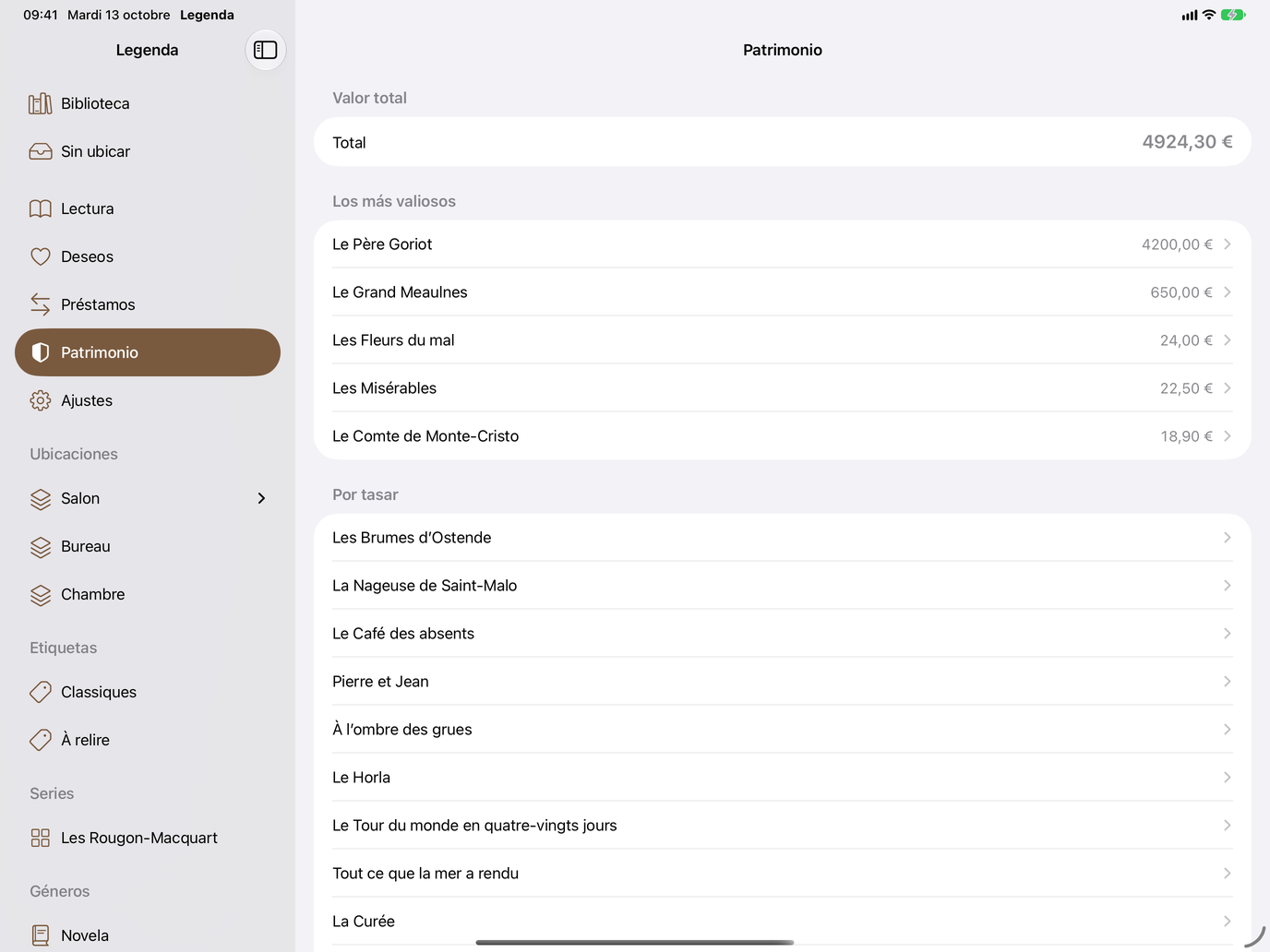The image size is (1270, 952).
Task: Open Préstamos in sidebar
Action: (x=148, y=304)
